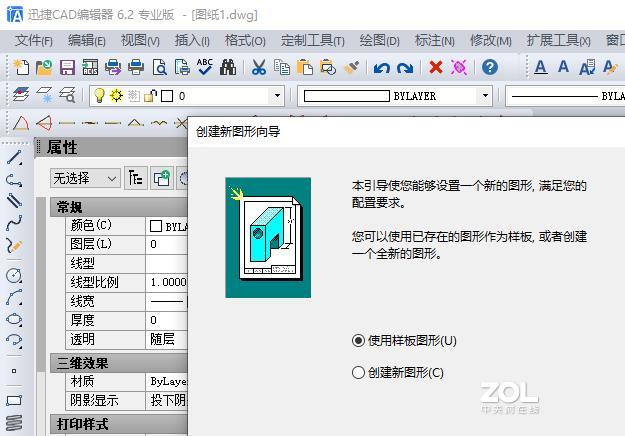The height and width of the screenshot is (436, 625).
Task: Click the Redo arrow
Action: pos(405,68)
